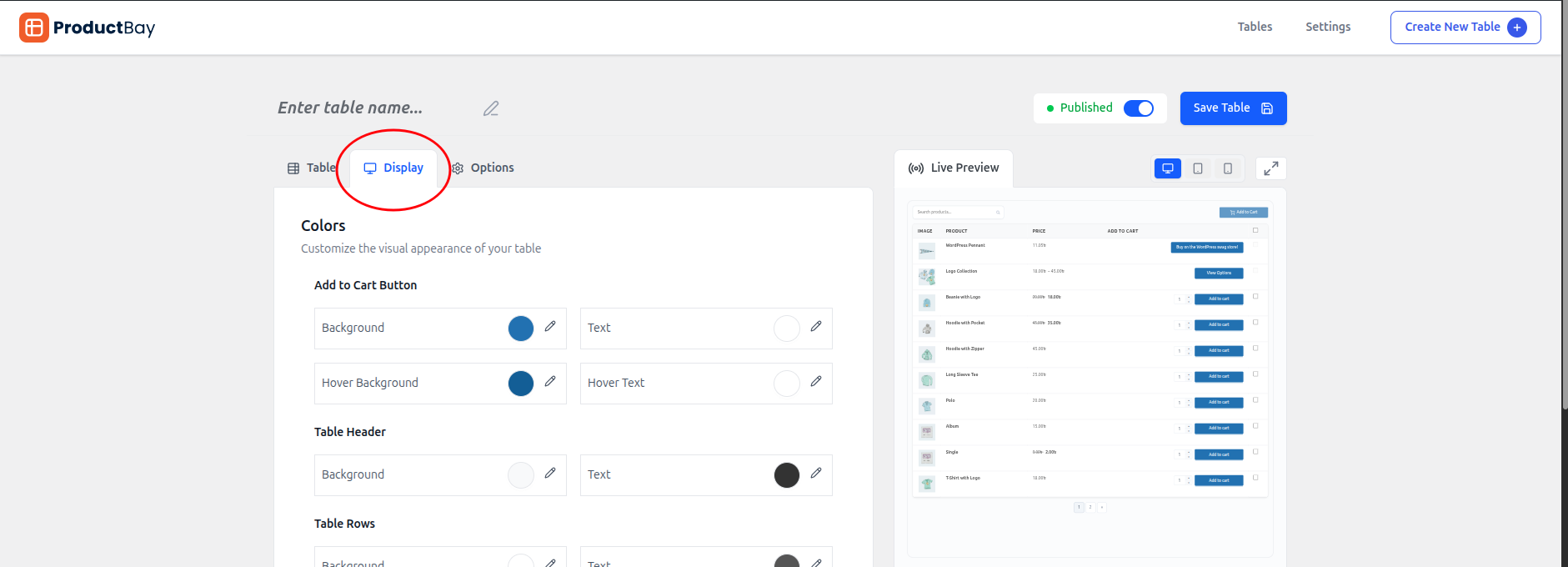Click the Hoodie with Zipper product name

click(964, 349)
